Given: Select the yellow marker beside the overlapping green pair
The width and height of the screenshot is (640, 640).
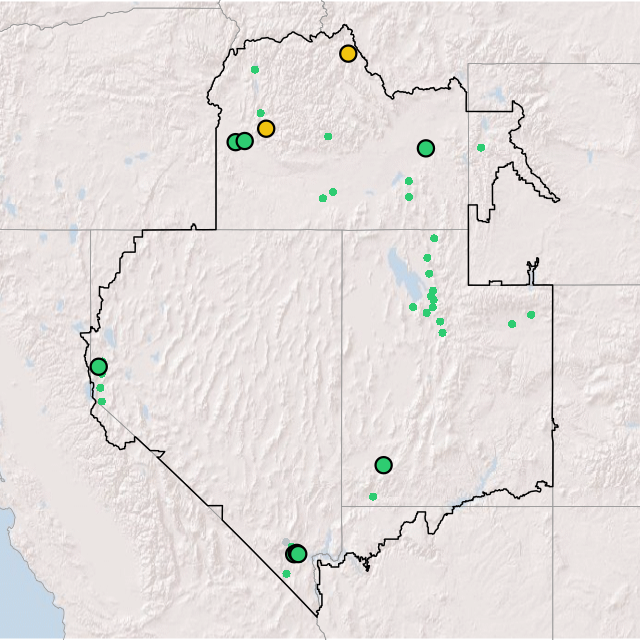Looking at the screenshot, I should [x=266, y=129].
